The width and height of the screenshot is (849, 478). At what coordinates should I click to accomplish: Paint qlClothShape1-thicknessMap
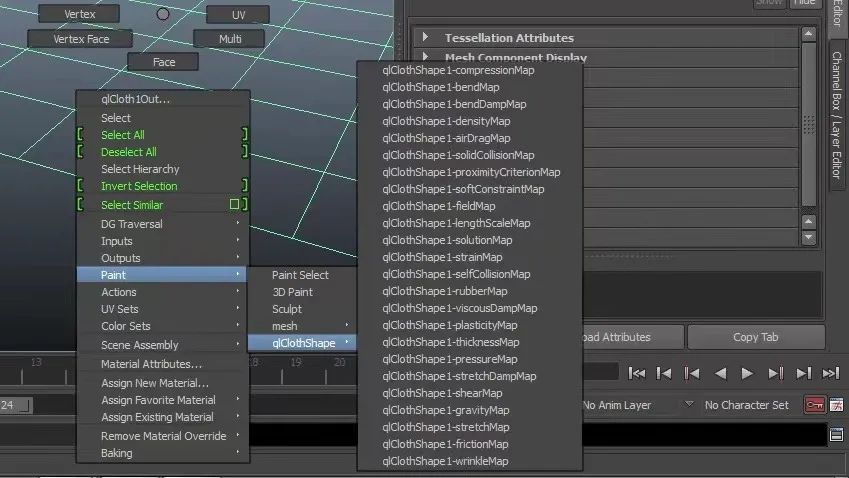pos(469,342)
